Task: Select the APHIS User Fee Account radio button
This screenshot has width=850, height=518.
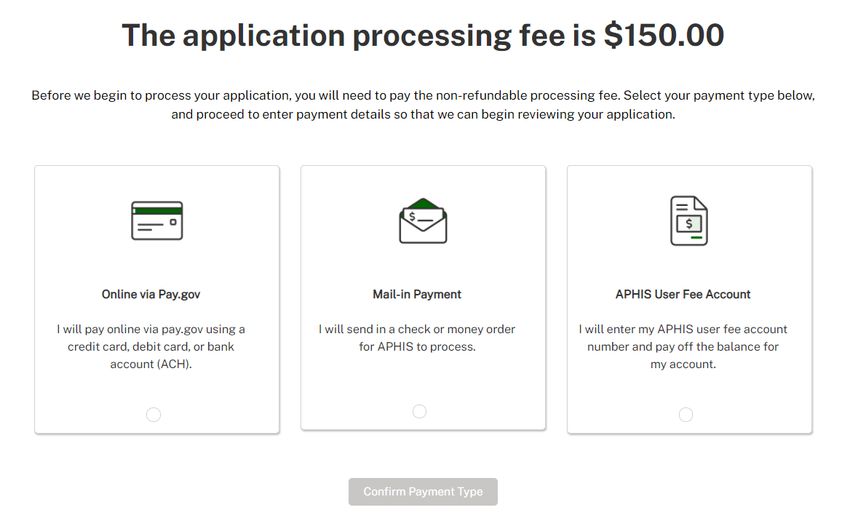Action: click(x=686, y=415)
